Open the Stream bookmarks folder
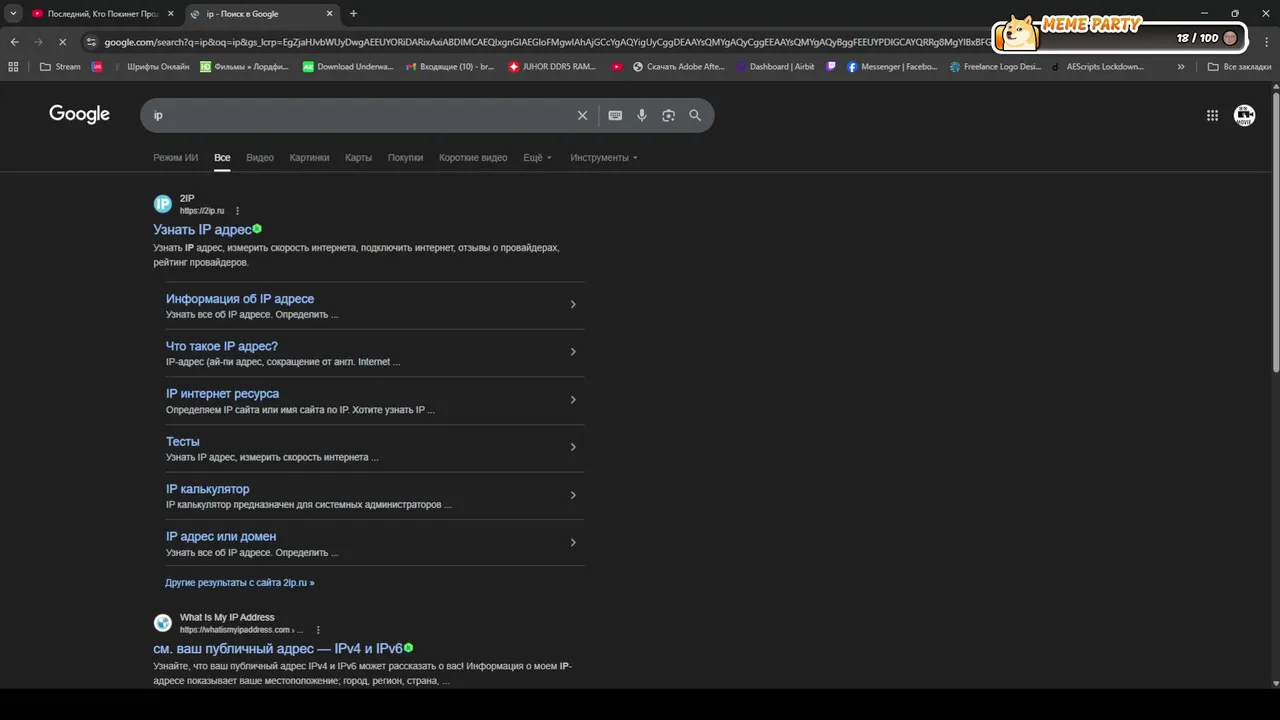 60,67
